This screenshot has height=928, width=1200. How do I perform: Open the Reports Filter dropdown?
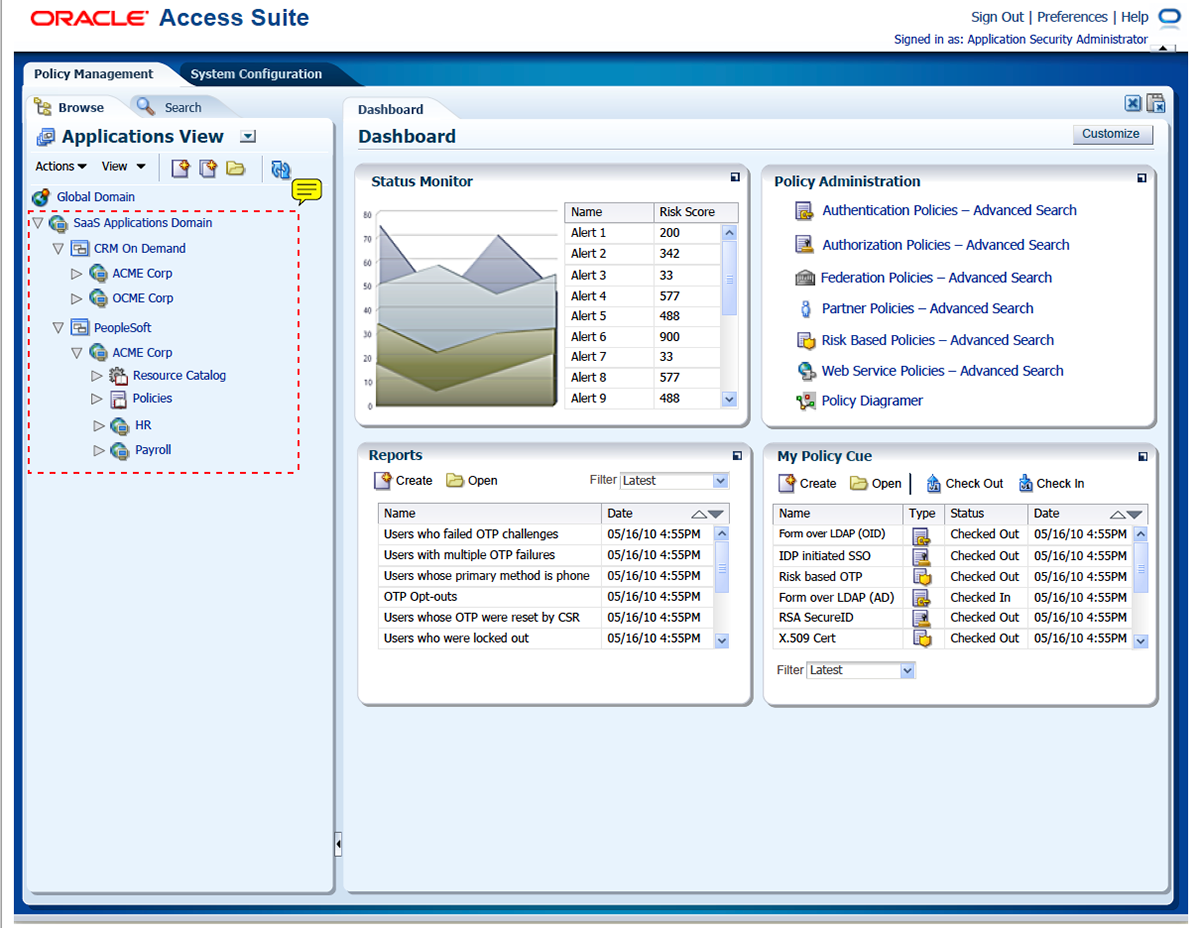click(x=720, y=481)
